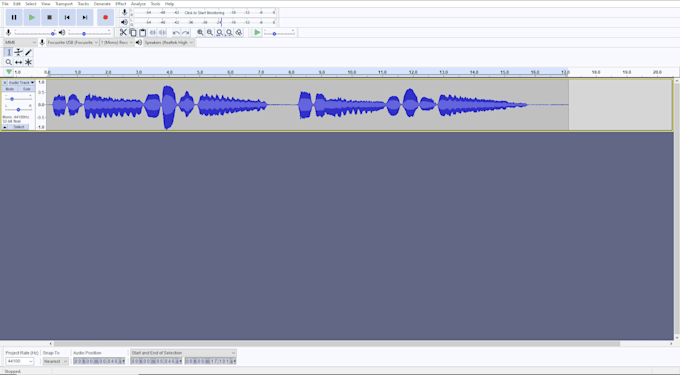Select the Envelope tool

(x=18, y=52)
